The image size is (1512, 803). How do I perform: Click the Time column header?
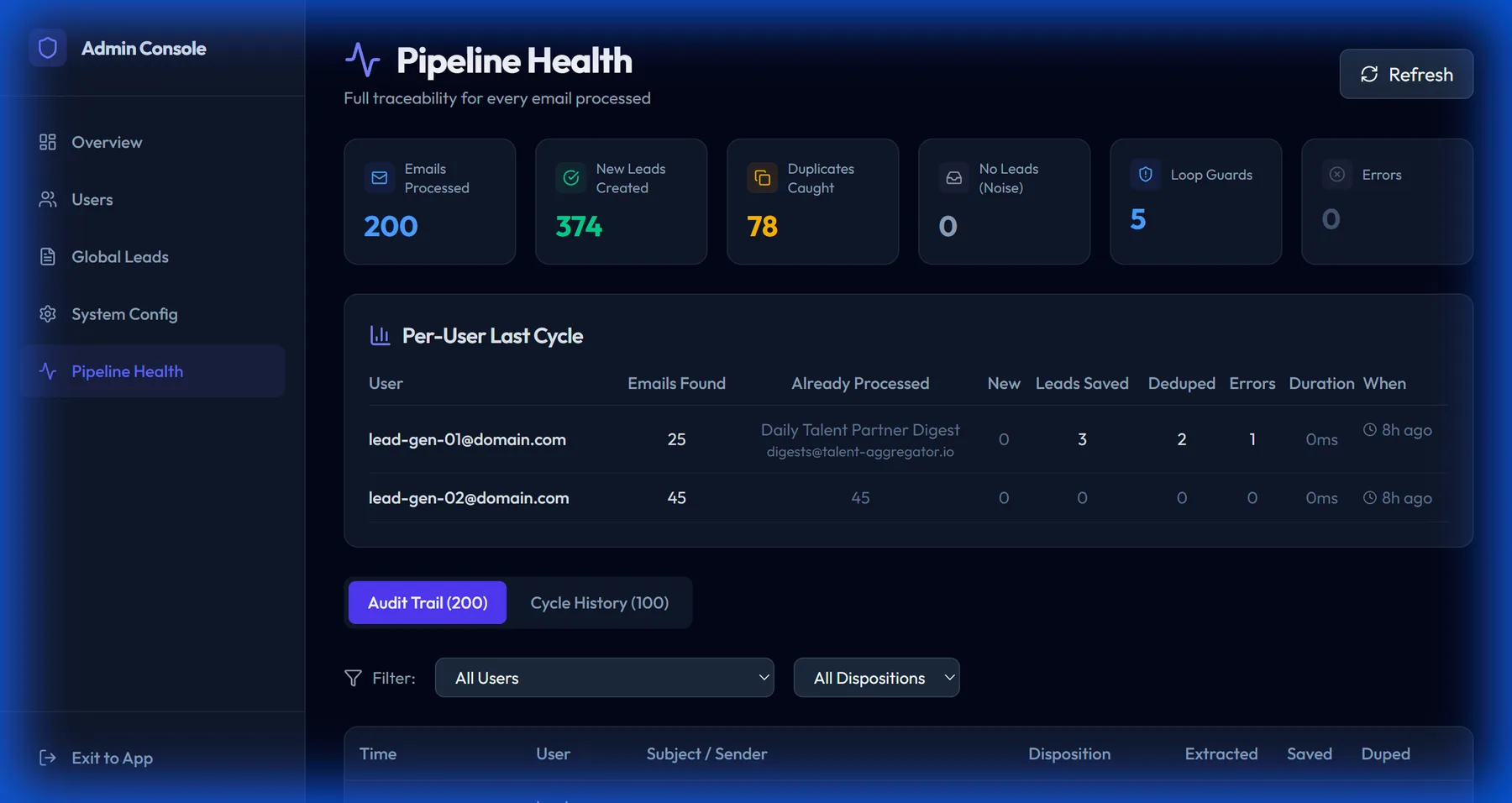click(x=378, y=753)
